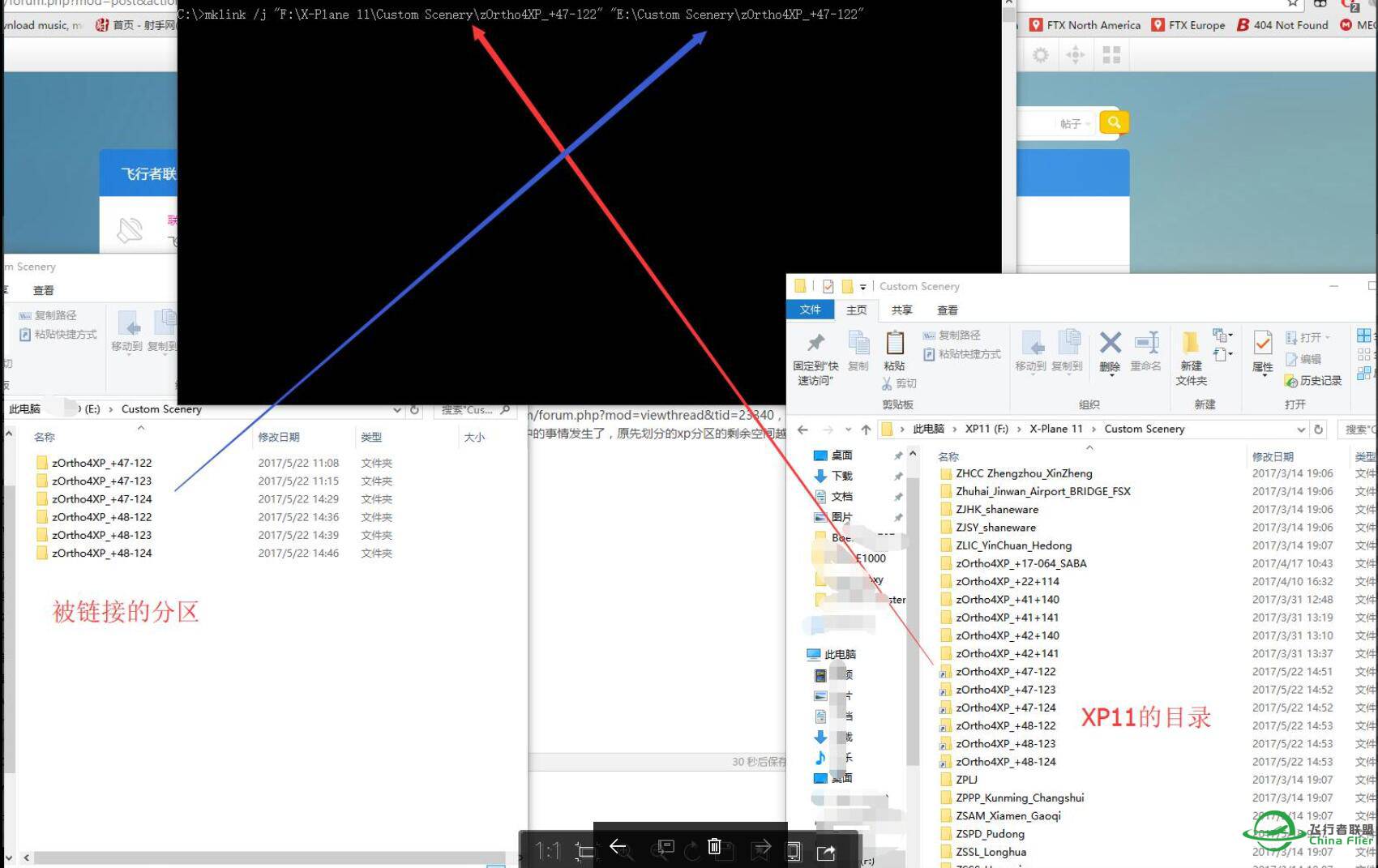Click History (历史记录) in right Explorer ribbon

[x=1313, y=381]
